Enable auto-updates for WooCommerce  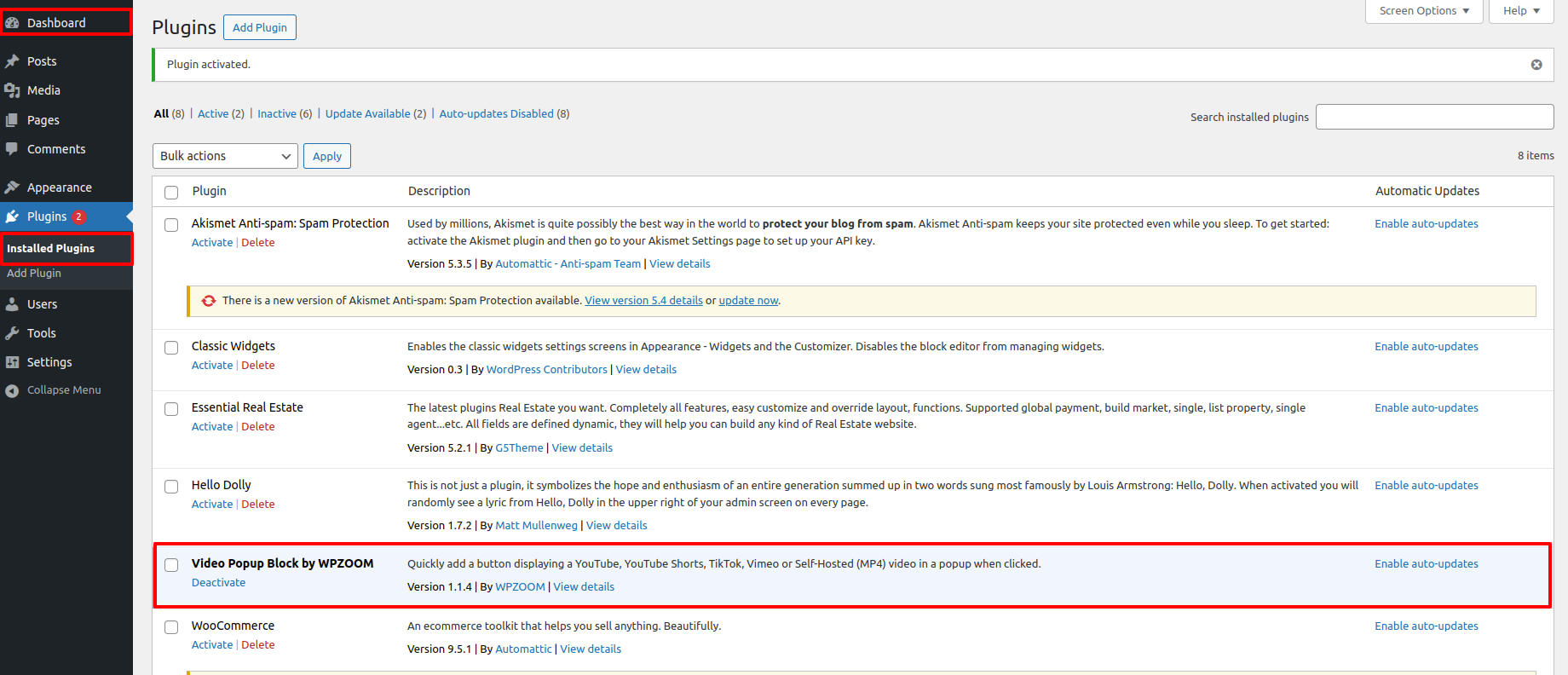click(x=1427, y=626)
